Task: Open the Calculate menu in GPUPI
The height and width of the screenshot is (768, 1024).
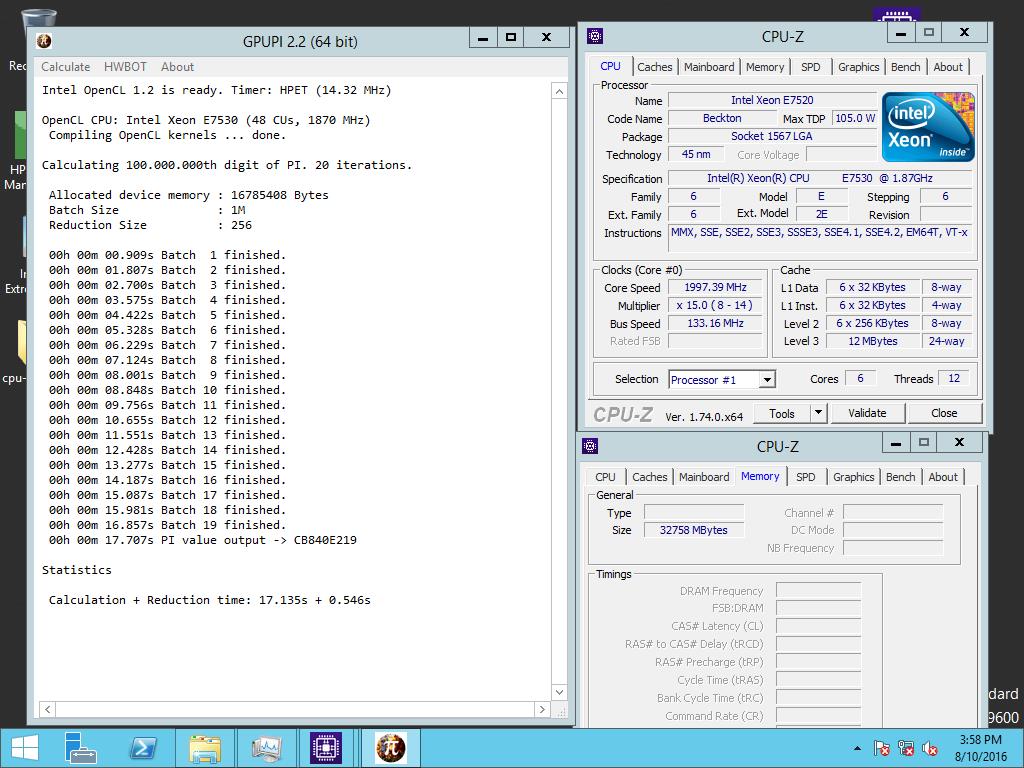Action: click(x=65, y=67)
